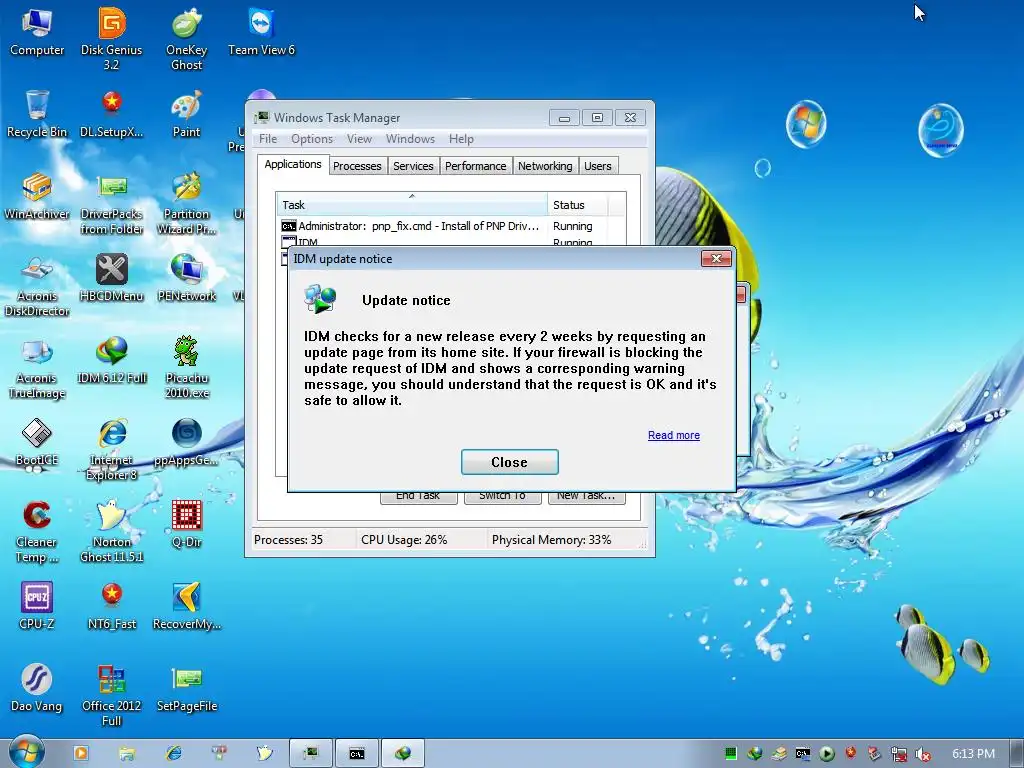Open the Recycle Bin
The image size is (1024, 768).
pos(37,114)
